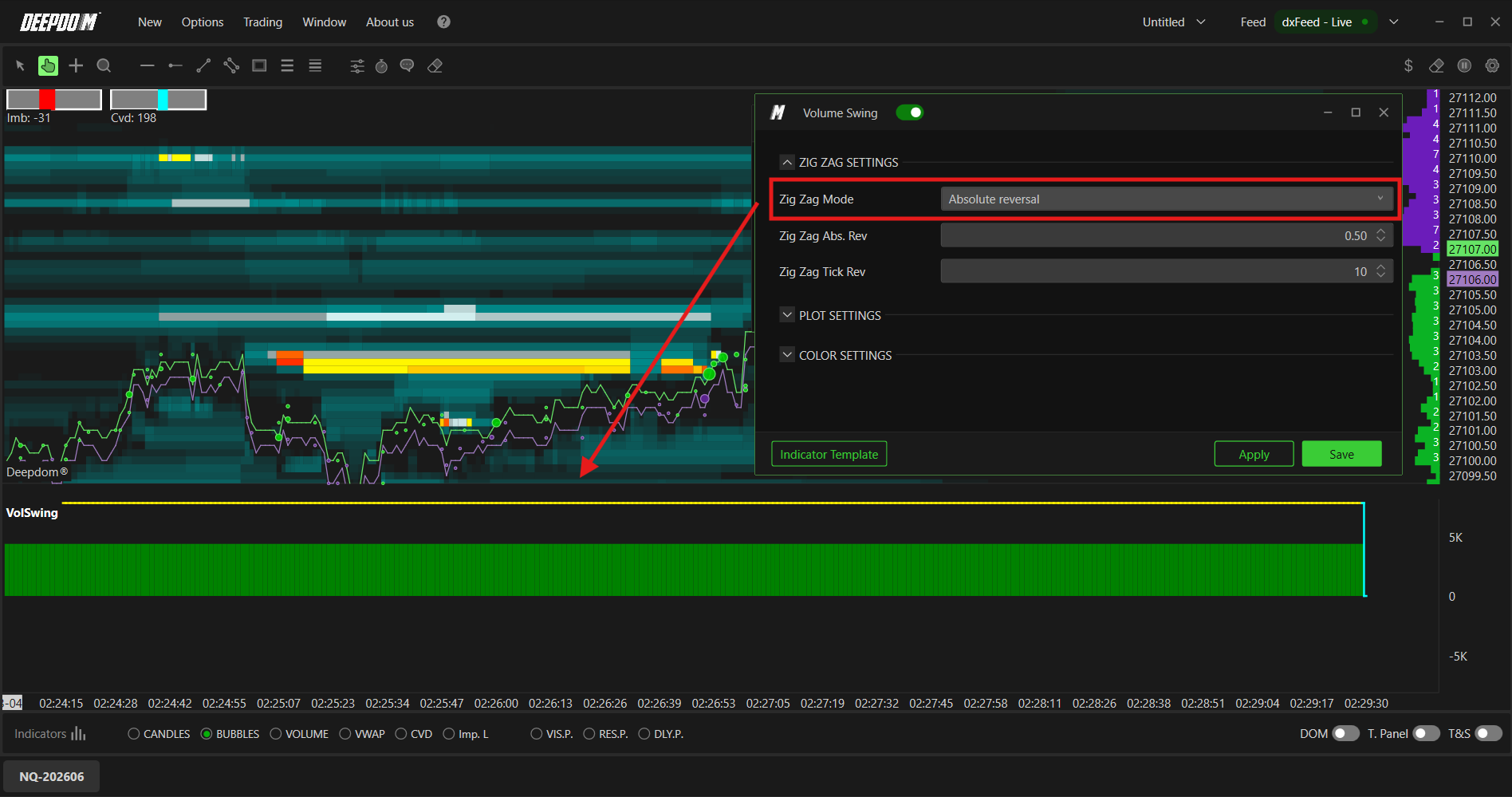Image resolution: width=1512 pixels, height=797 pixels.
Task: Select the CANDLES radio button
Action: tap(134, 734)
